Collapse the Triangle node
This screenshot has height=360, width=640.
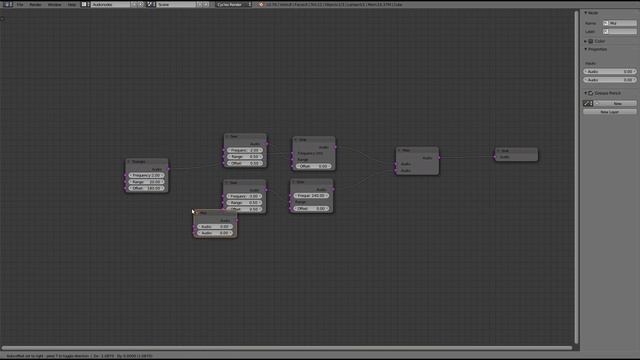(x=129, y=162)
